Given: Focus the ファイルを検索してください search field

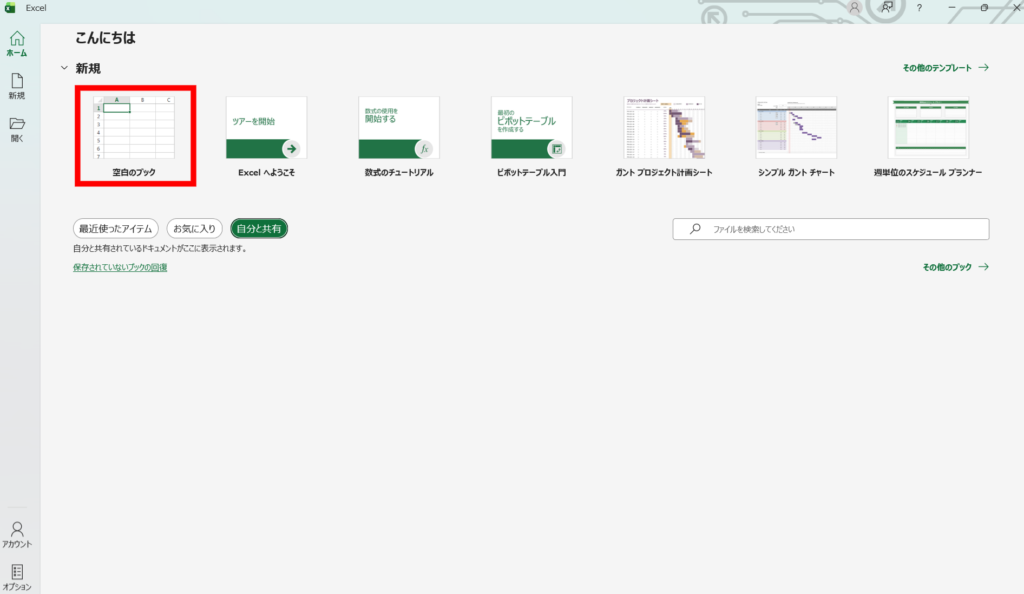Looking at the screenshot, I should tap(831, 229).
